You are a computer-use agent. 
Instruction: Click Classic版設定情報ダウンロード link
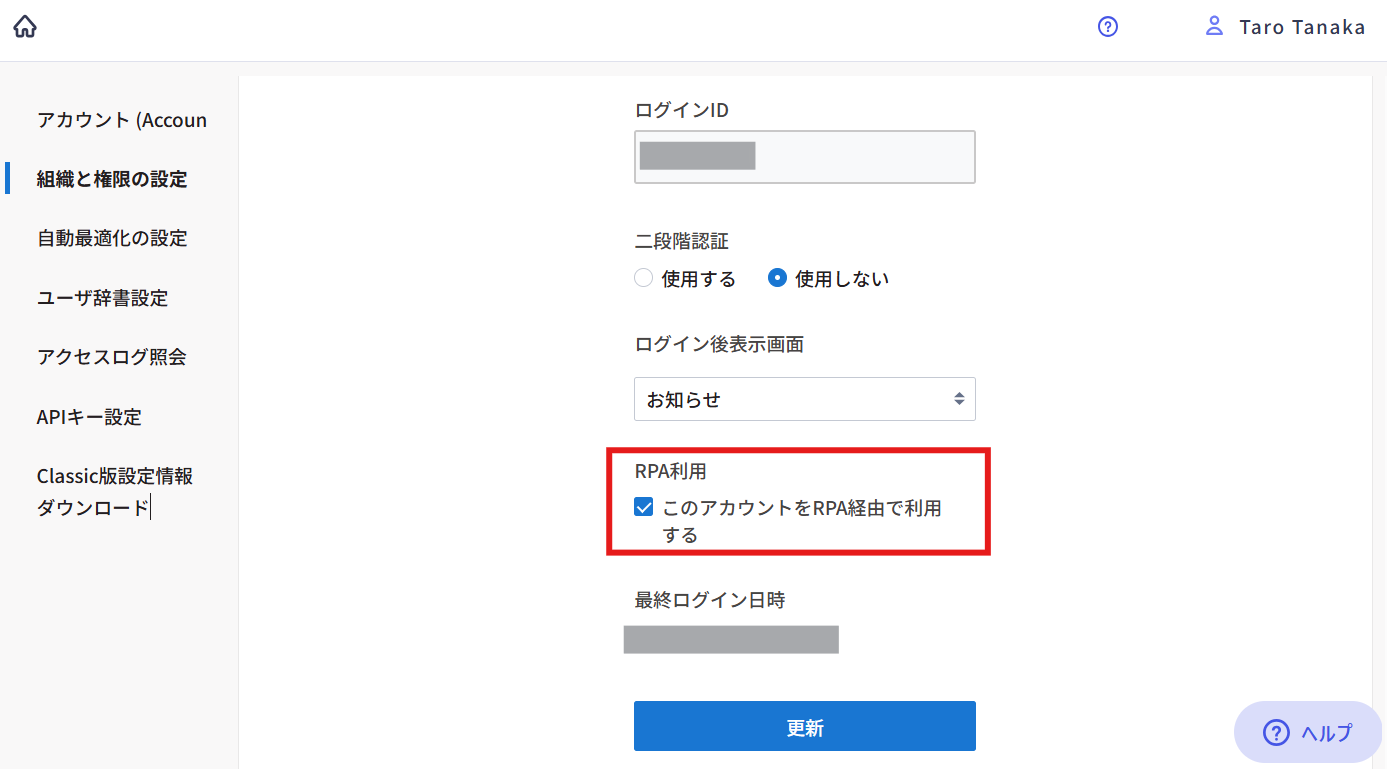(114, 491)
